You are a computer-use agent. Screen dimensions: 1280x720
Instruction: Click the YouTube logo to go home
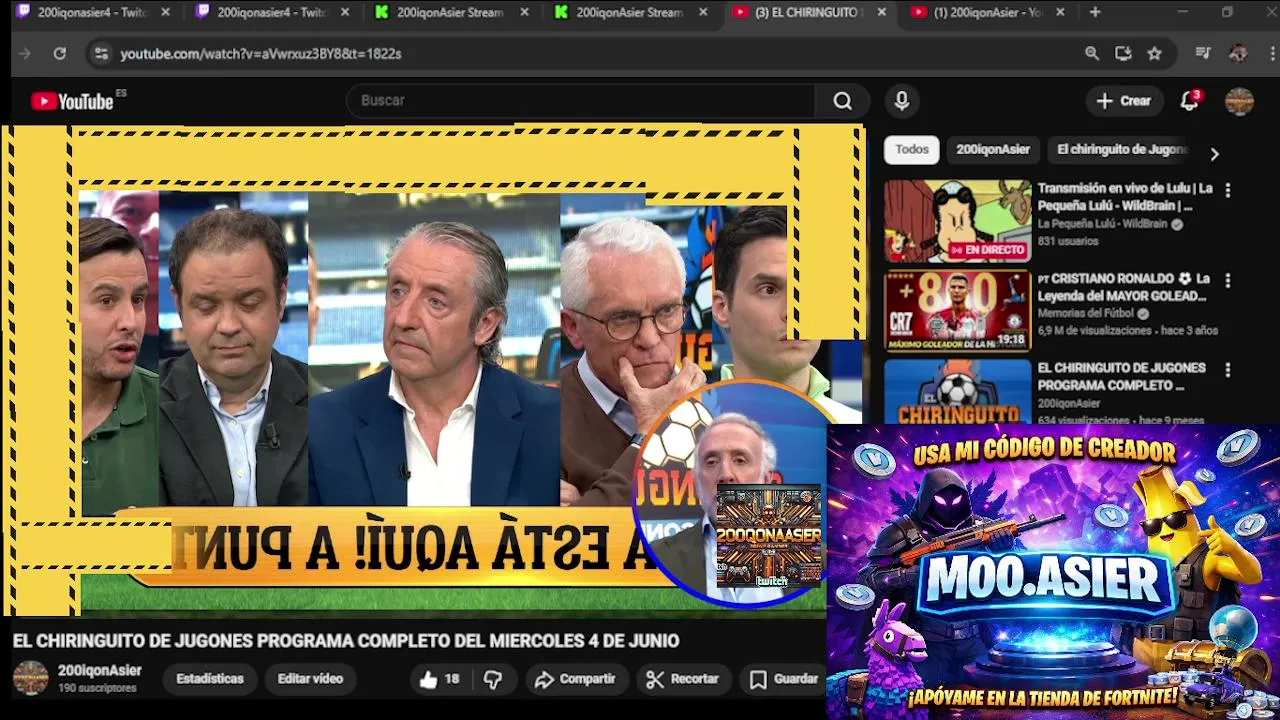tap(72, 101)
